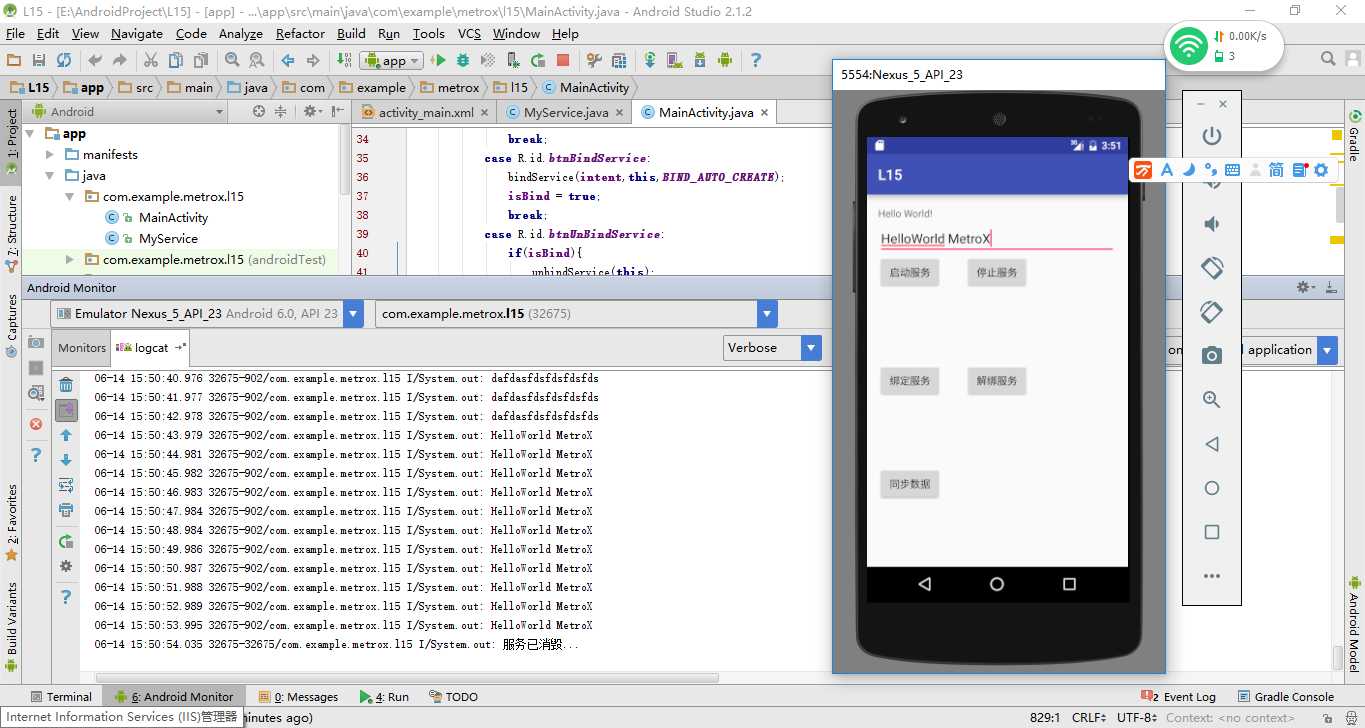This screenshot has height=728, width=1365.
Task: Click the logcat Up the stack trace arrow
Action: 66,436
